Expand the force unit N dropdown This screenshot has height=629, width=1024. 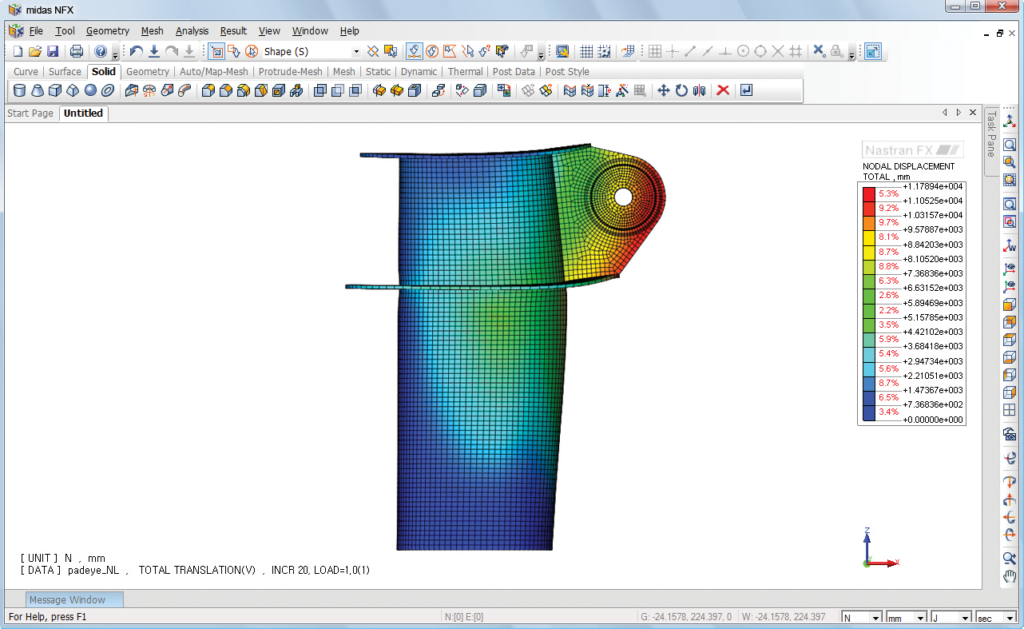876,618
